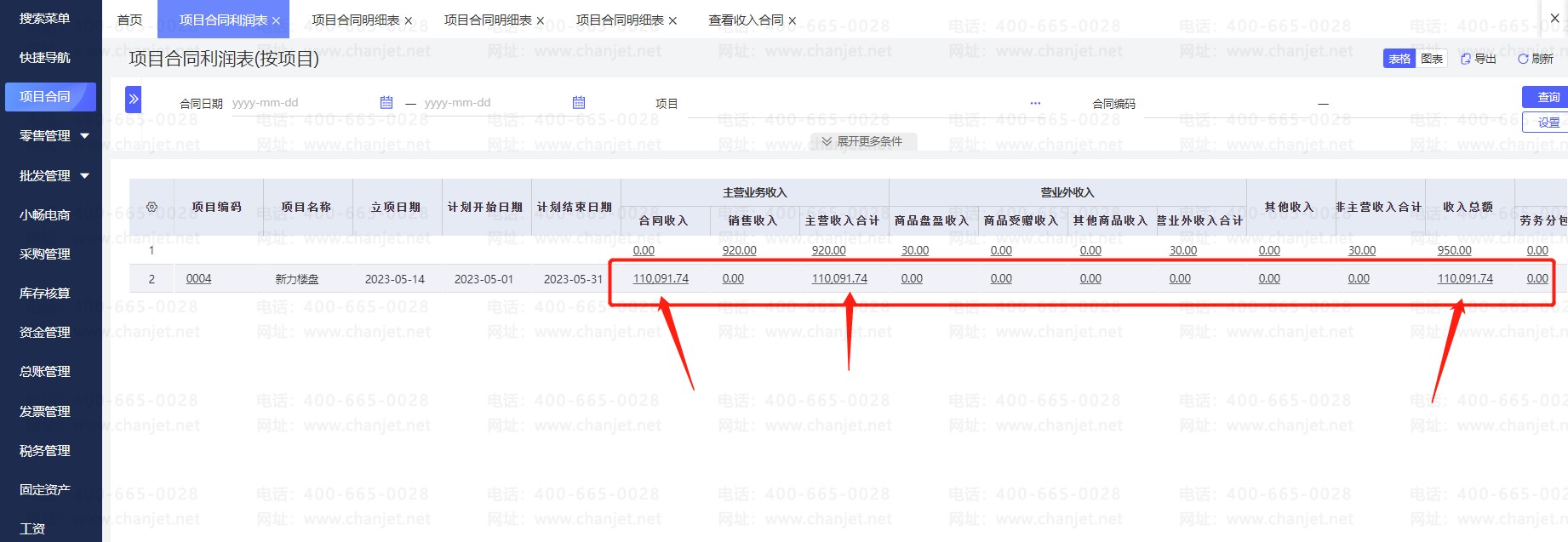Screen dimensions: 1568x542
Task: Open 主营收入合计 value 920.00 in row 1
Action: tap(828, 250)
